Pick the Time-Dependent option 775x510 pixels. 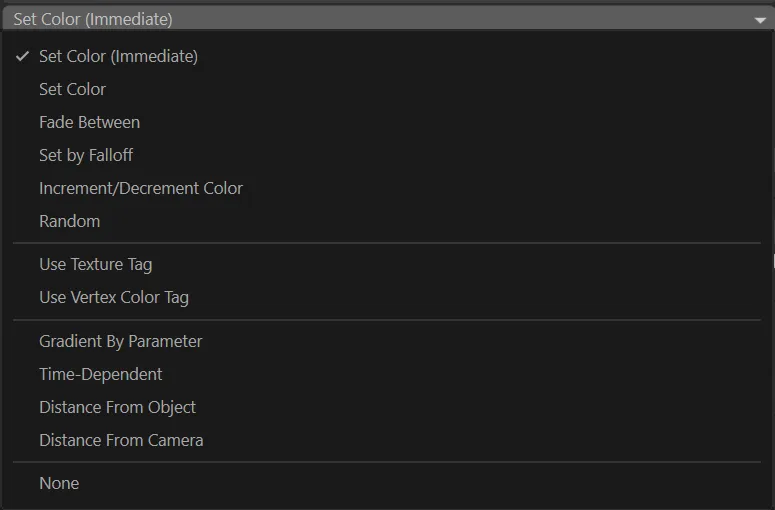tap(100, 375)
